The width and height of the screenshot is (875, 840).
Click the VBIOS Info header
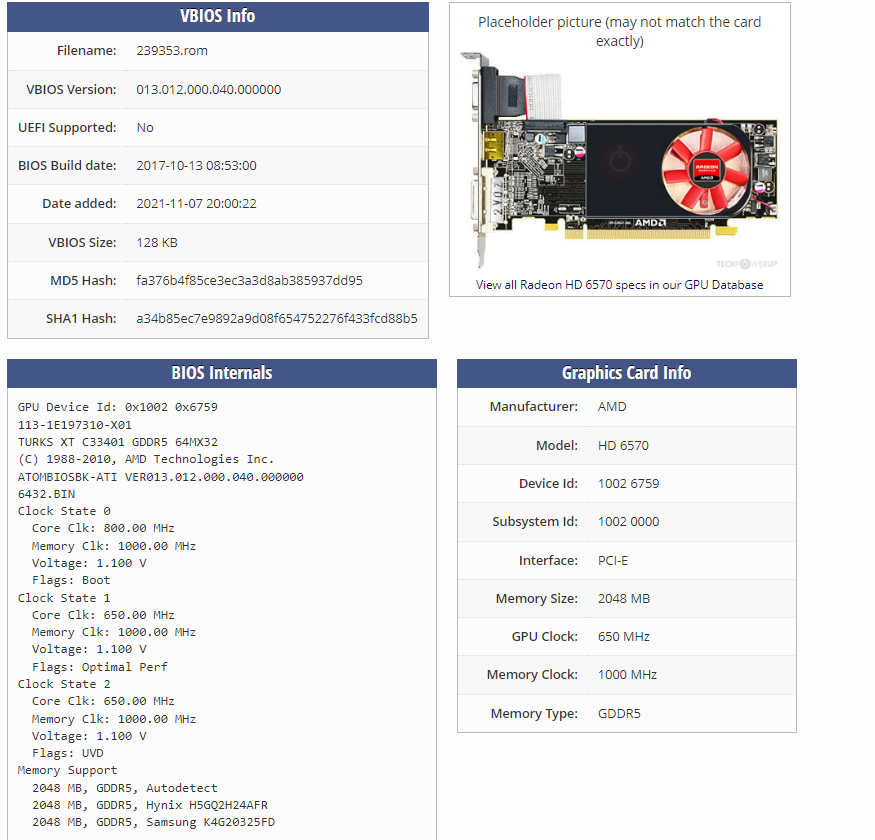(218, 16)
